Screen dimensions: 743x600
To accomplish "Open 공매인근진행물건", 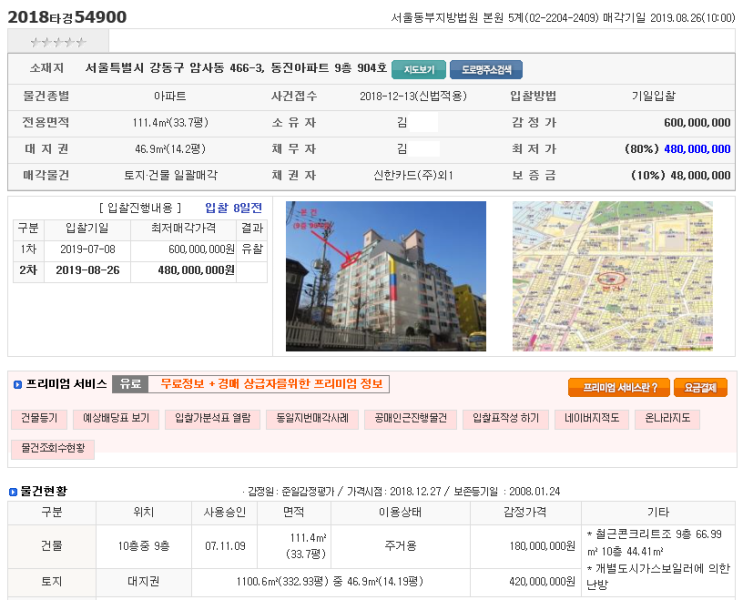I will [x=410, y=419].
